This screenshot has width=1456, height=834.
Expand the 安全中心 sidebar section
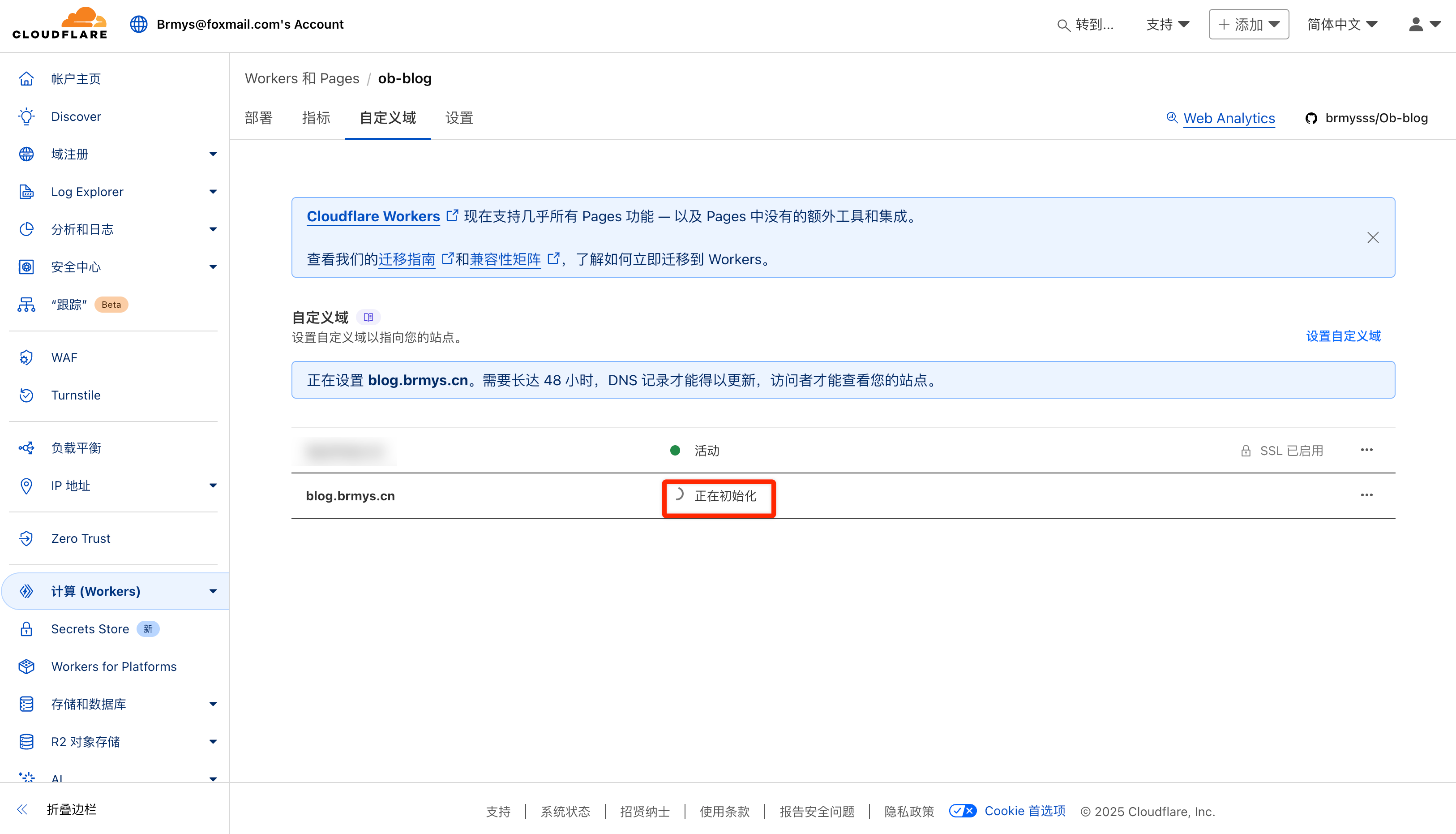click(213, 267)
